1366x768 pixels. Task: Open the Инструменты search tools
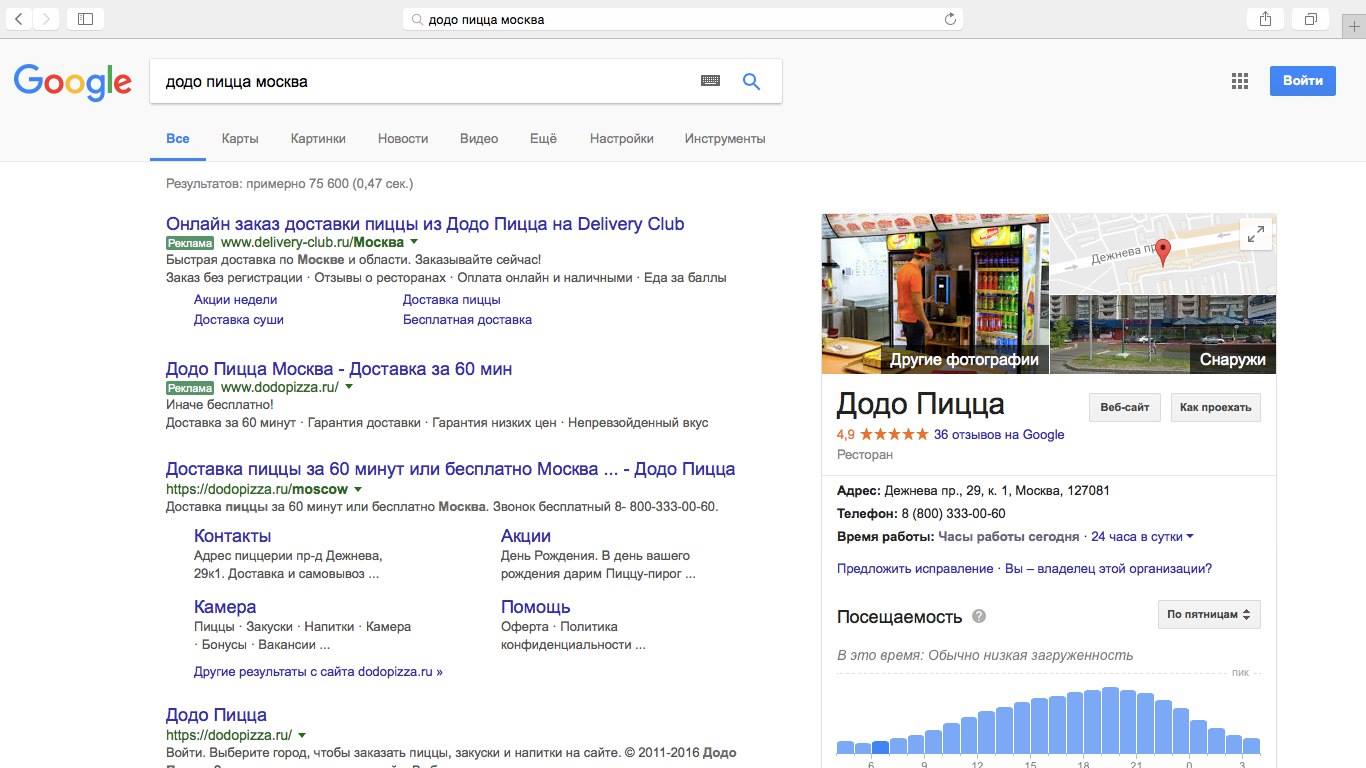[725, 139]
